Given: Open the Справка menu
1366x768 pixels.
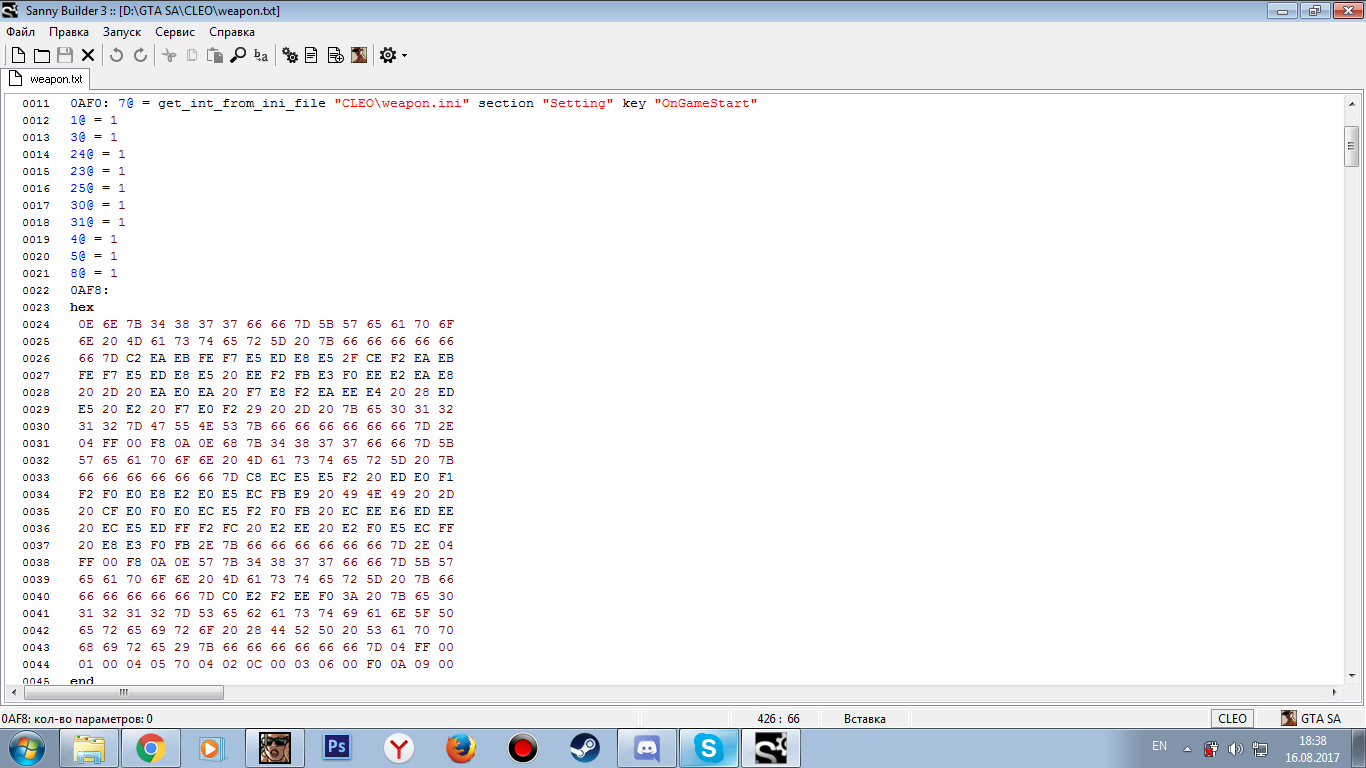Looking at the screenshot, I should [232, 32].
